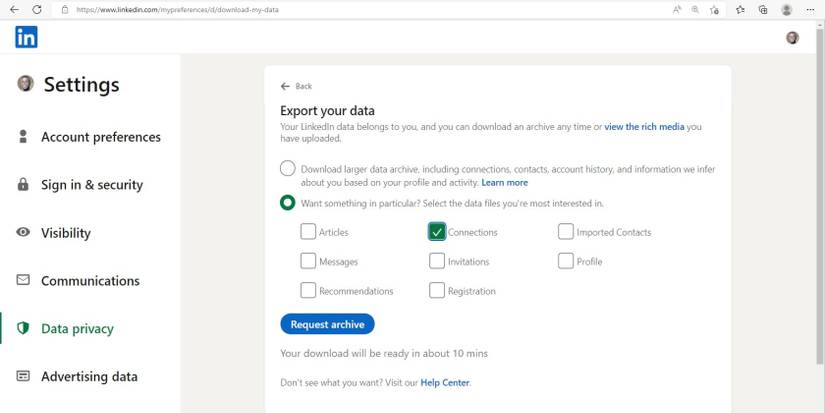The image size is (825, 413).
Task: Select the larger data archive radio button
Action: 288,169
